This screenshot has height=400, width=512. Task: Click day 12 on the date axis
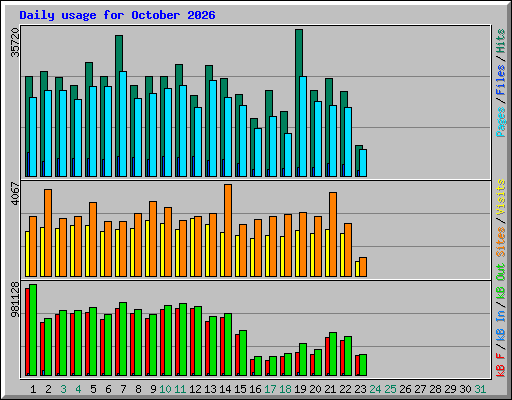(195, 389)
